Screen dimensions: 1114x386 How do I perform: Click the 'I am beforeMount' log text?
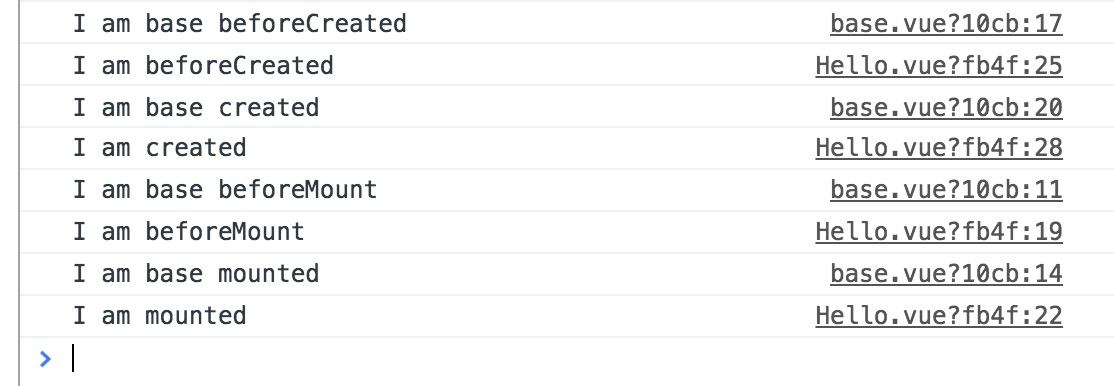click(189, 232)
